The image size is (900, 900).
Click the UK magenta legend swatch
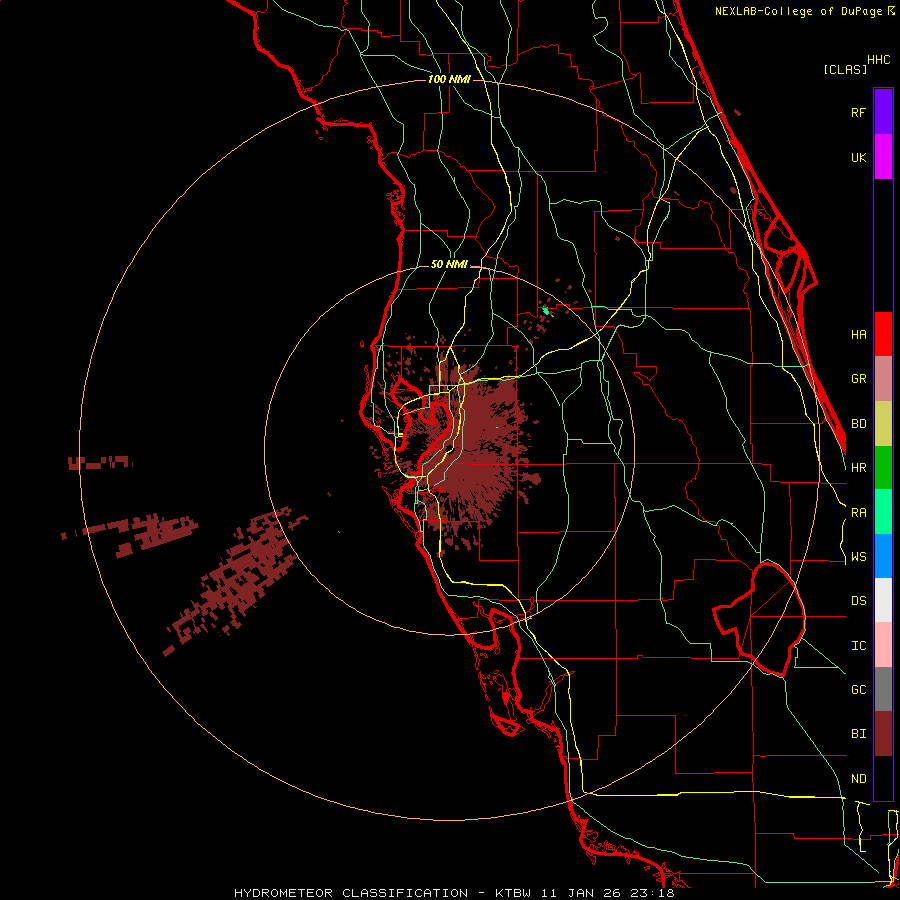pos(883,157)
